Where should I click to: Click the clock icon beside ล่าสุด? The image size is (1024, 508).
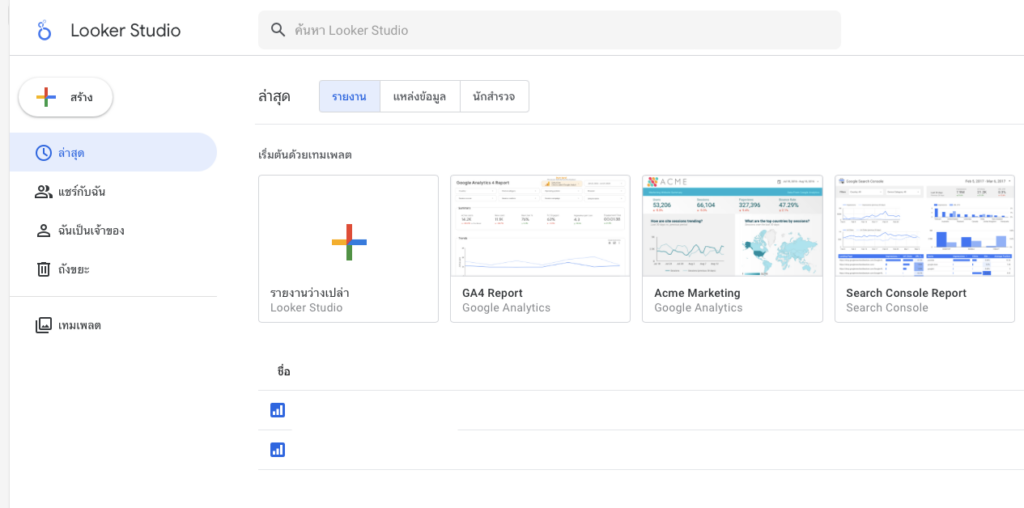point(43,153)
